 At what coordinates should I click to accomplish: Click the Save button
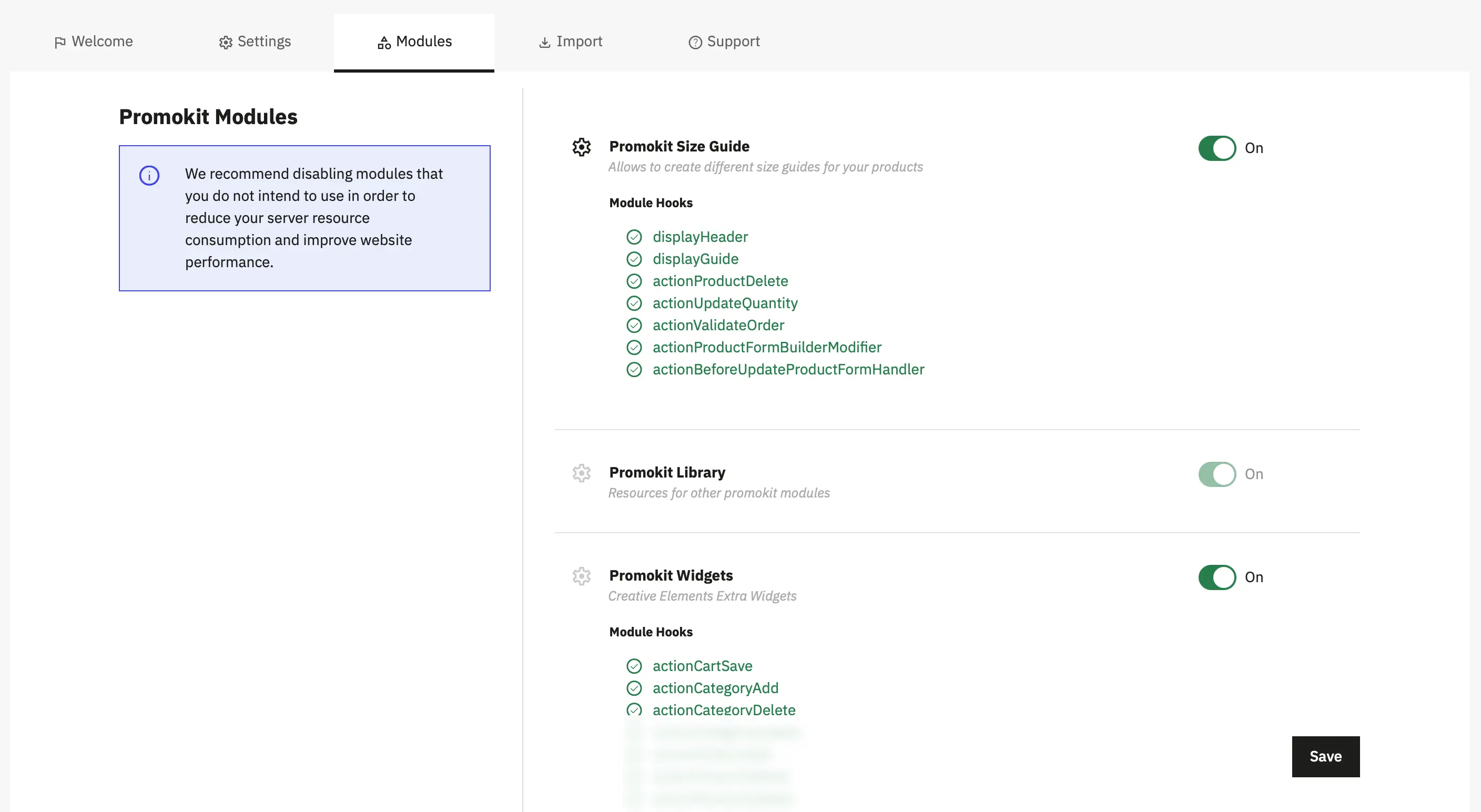pos(1326,756)
